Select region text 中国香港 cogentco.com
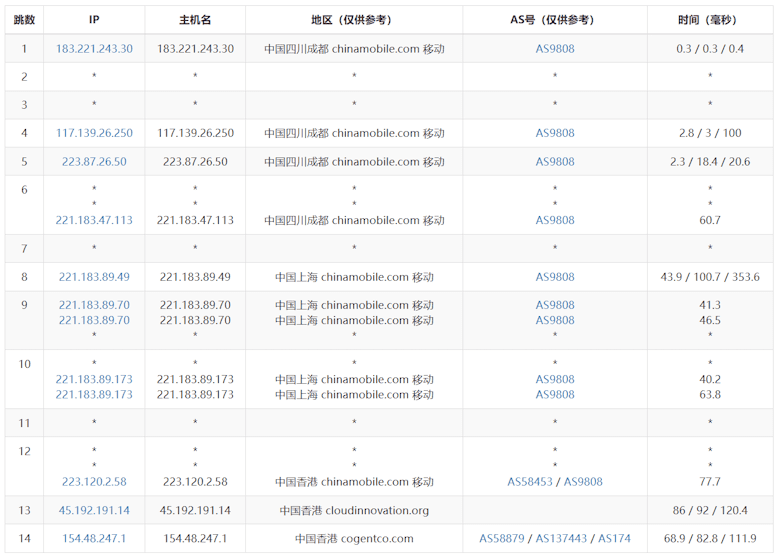Image resolution: width=780 pixels, height=557 pixels. 354,538
